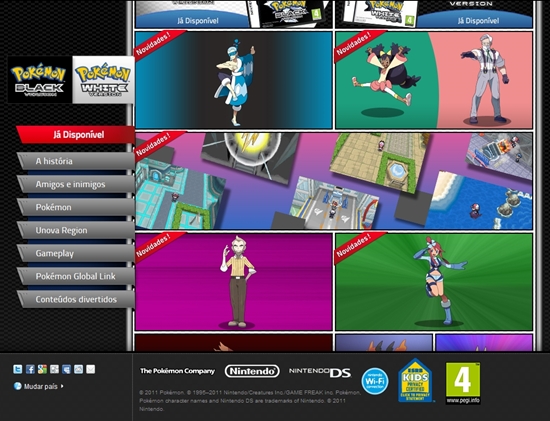
Task: Open the Pokémon White Version logo
Action: (x=103, y=80)
